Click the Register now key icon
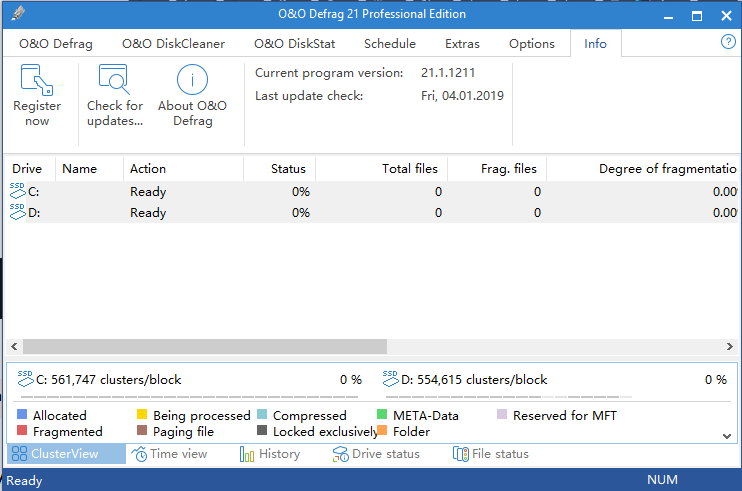Viewport: 742px width, 491px height. click(x=37, y=80)
